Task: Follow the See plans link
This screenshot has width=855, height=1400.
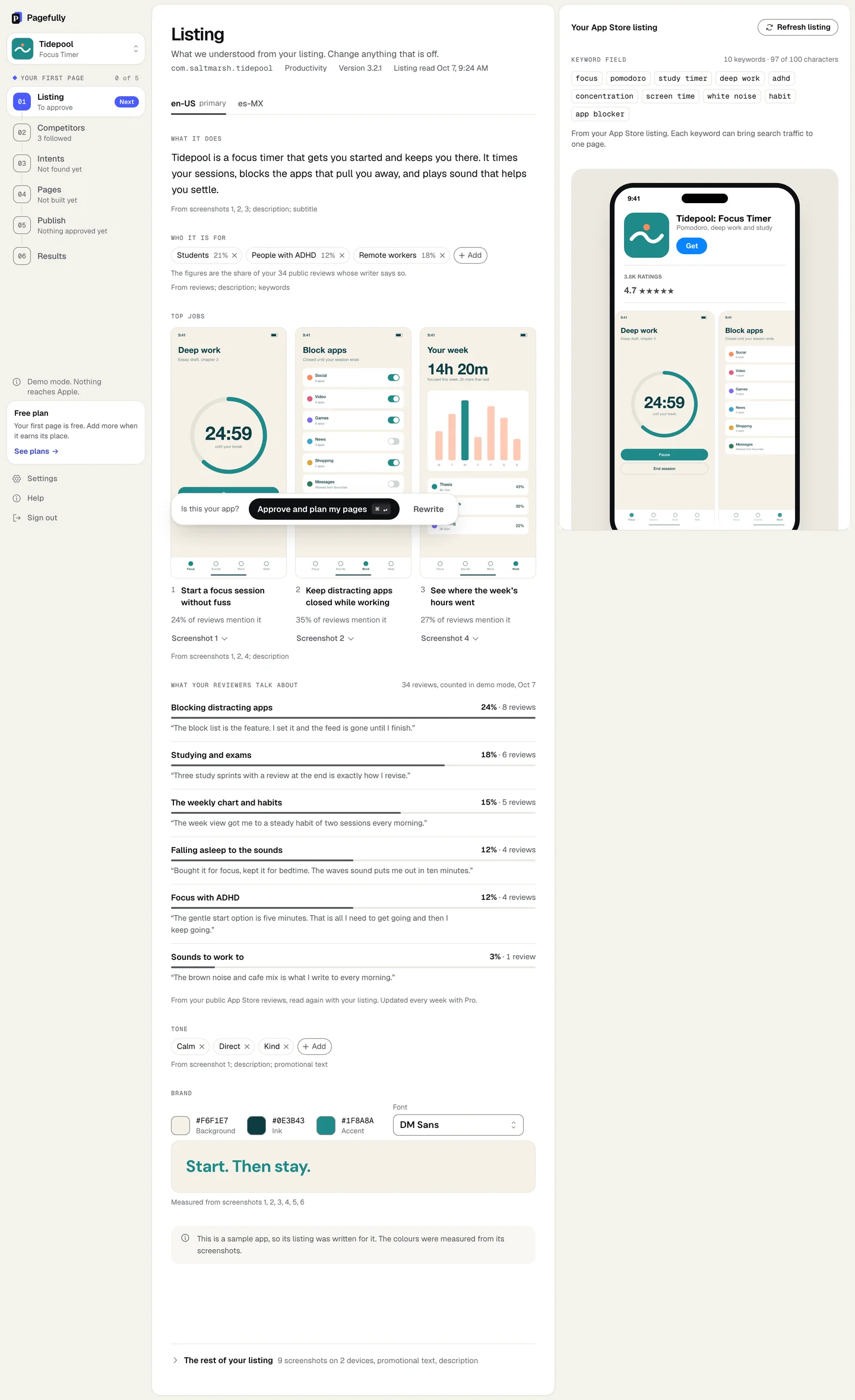Action: pyautogui.click(x=36, y=451)
